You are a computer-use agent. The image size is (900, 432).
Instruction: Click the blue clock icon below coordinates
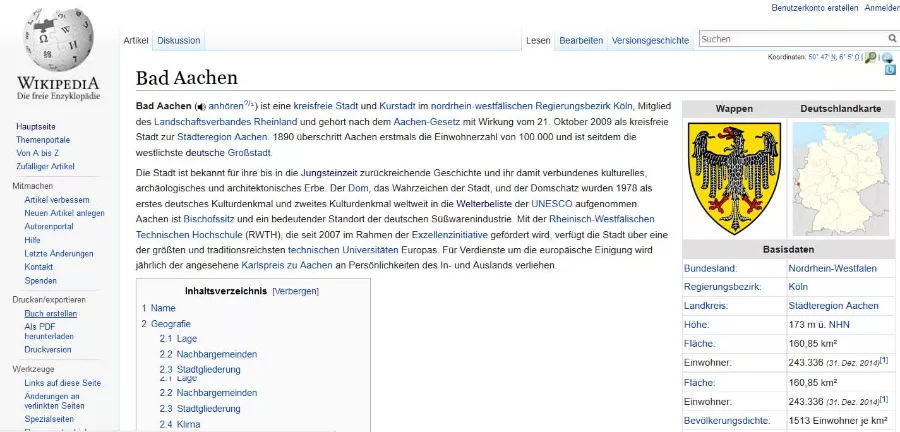coord(889,71)
